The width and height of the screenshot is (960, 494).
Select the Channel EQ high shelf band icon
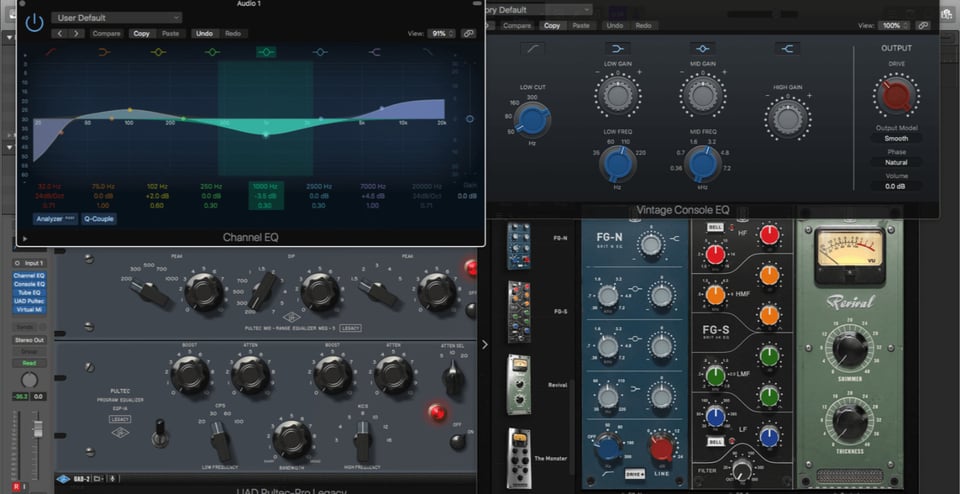click(374, 51)
